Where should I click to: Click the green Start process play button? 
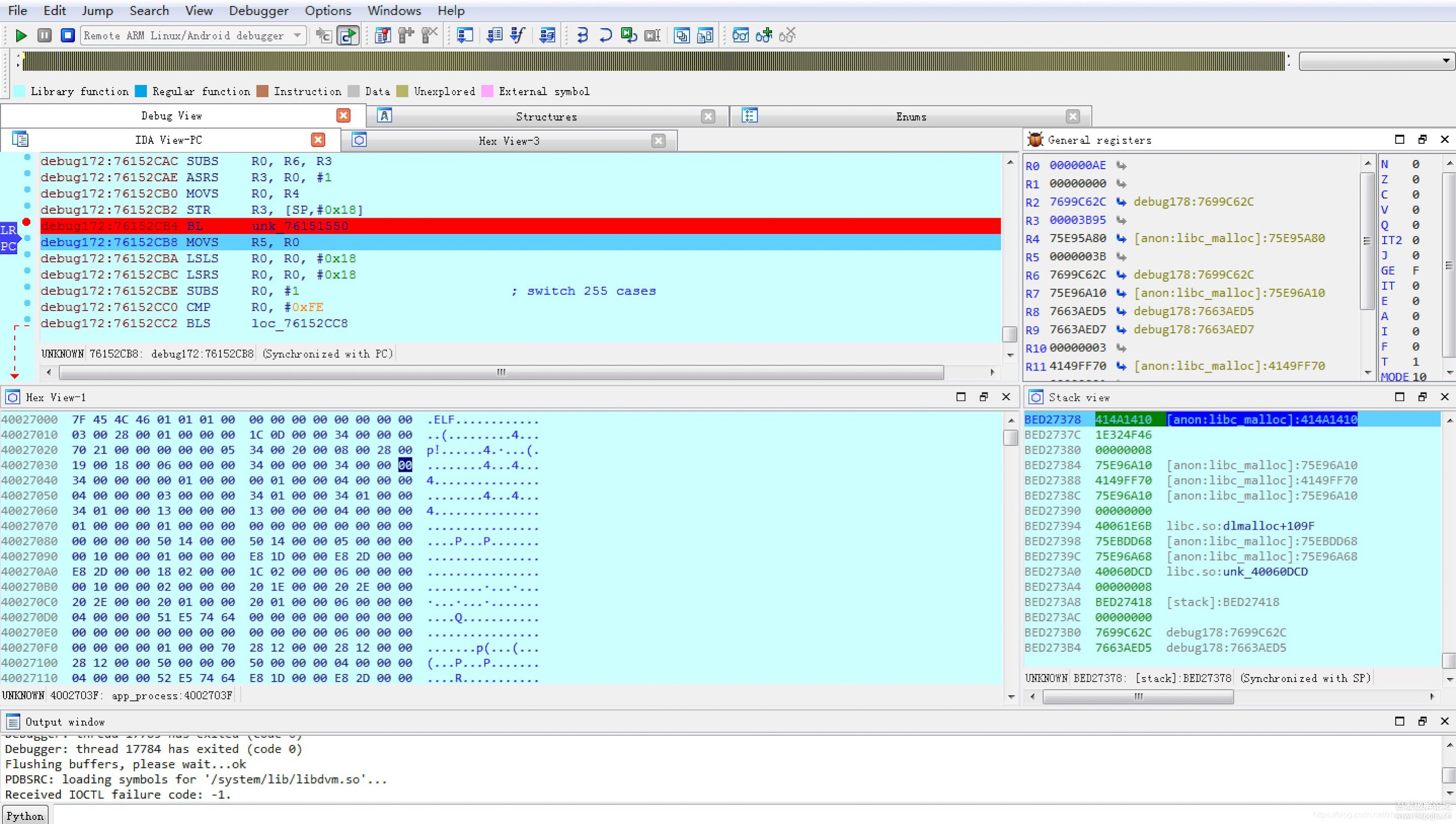(21, 35)
